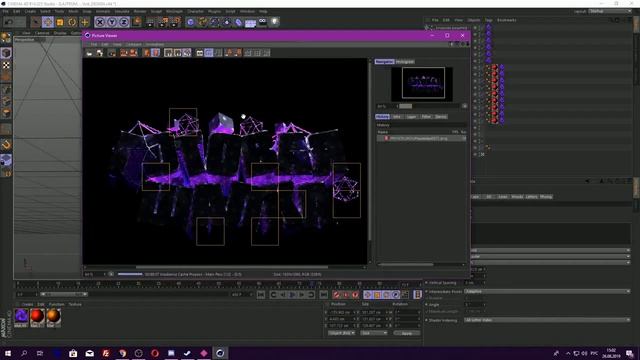This screenshot has height=360, width=640.
Task: Go to end of animation
Action: click(x=323, y=294)
